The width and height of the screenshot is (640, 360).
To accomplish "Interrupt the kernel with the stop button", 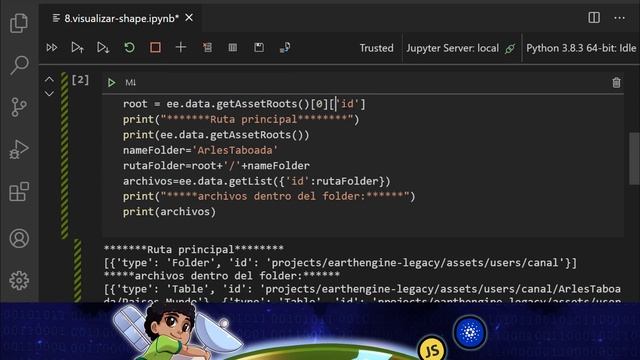I will [155, 48].
